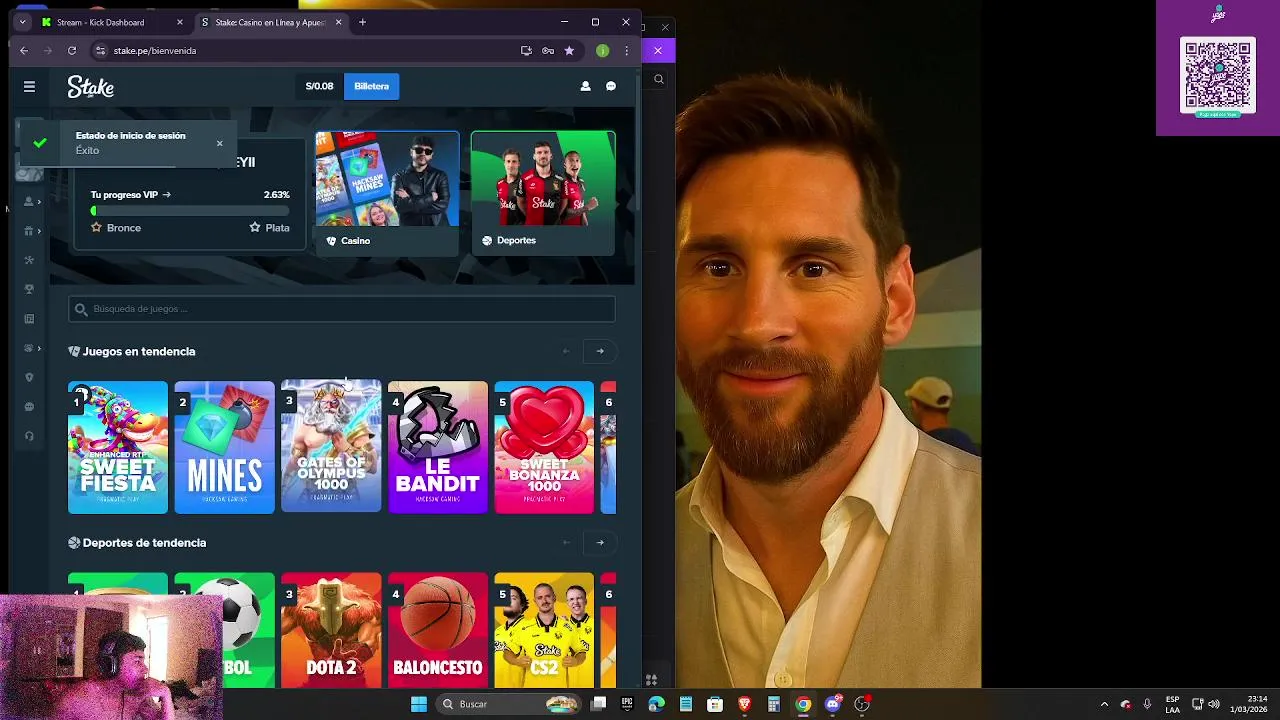Open the user profile icon in Stake header

tap(585, 86)
